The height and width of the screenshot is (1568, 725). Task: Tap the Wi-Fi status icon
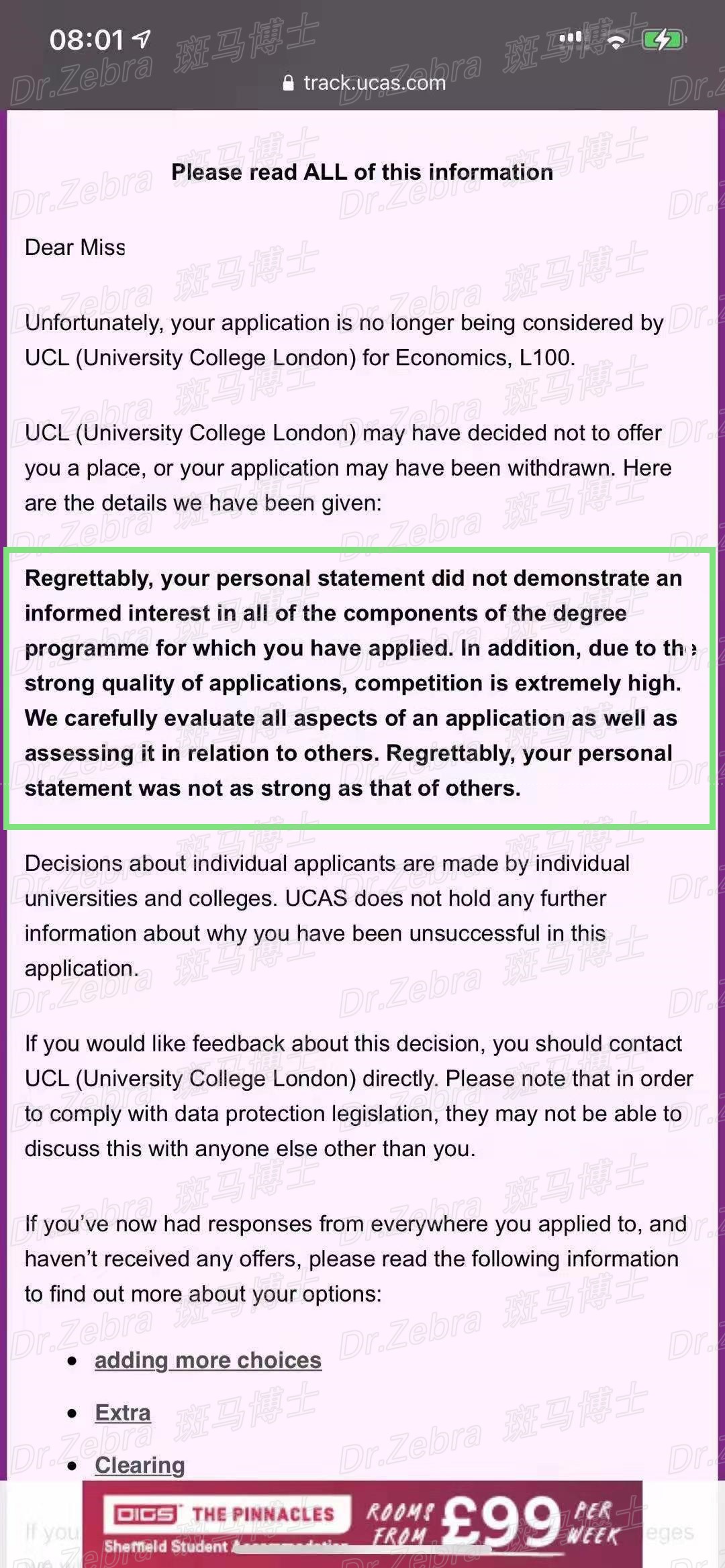616,41
